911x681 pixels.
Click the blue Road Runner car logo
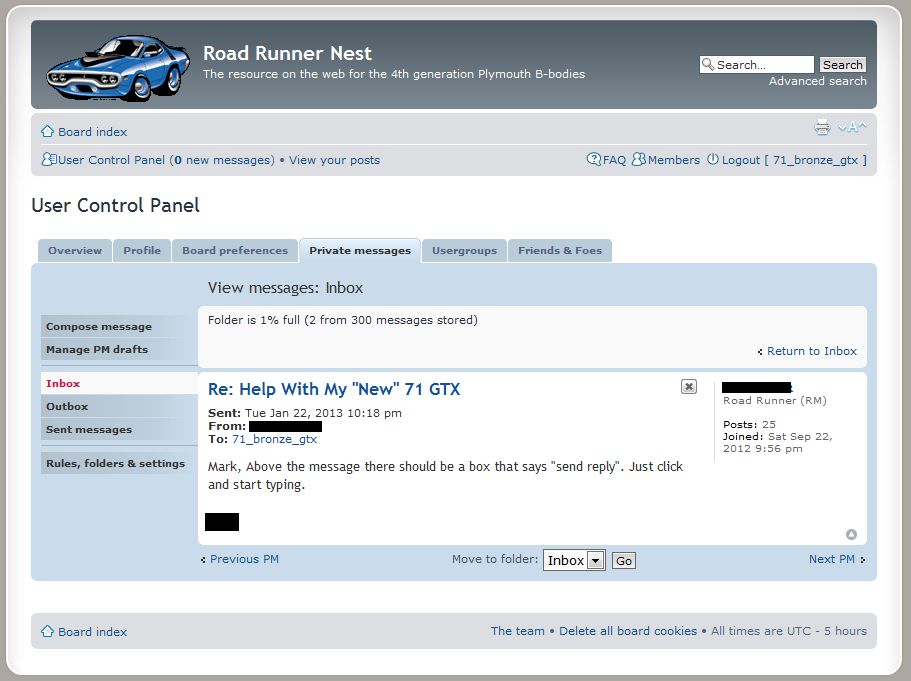click(117, 67)
